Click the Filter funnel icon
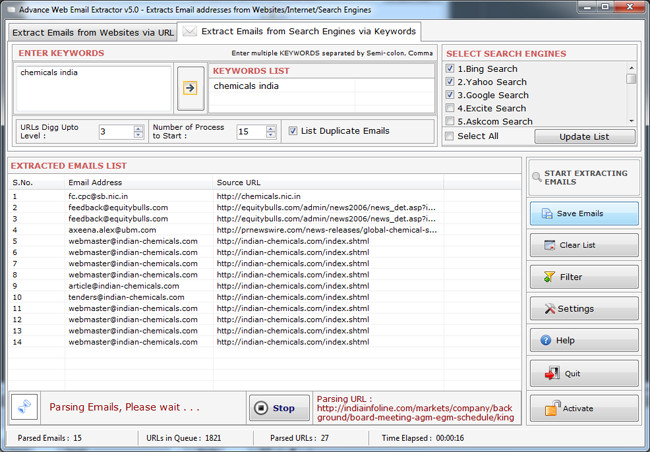Image resolution: width=650 pixels, height=452 pixels. point(549,277)
